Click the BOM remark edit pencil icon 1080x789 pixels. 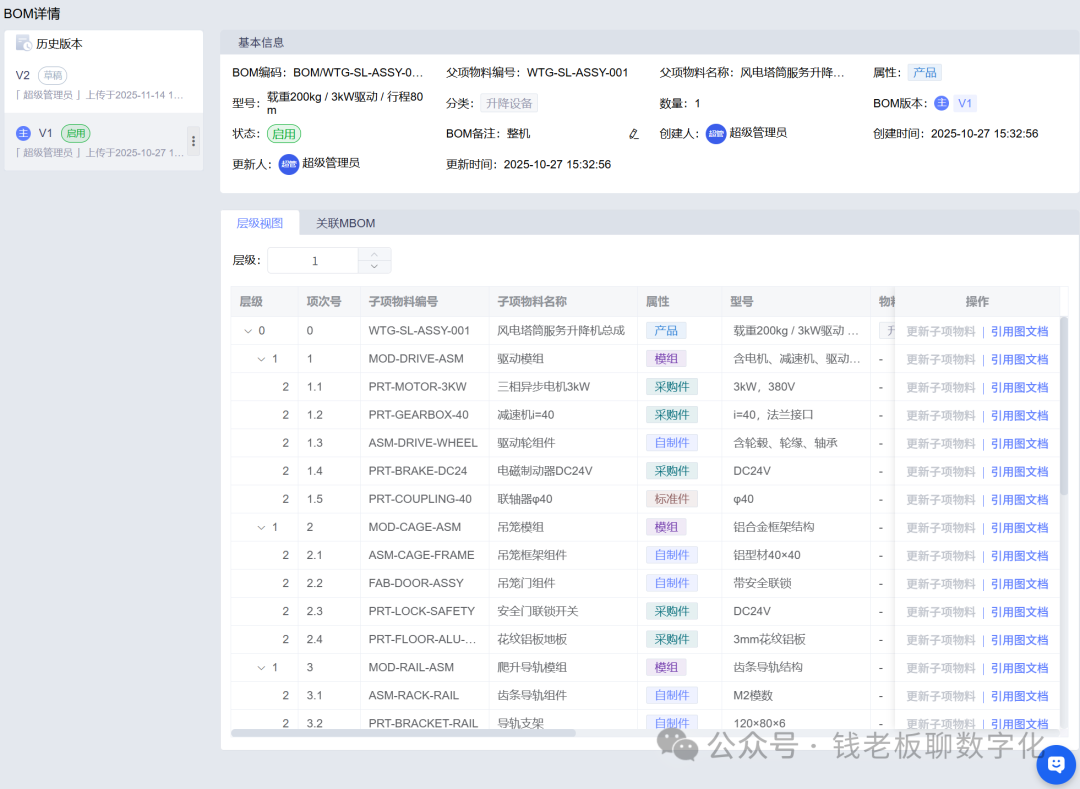[634, 134]
